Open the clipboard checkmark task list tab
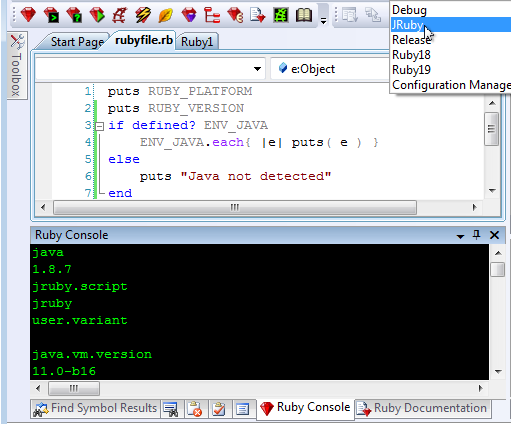This screenshot has height=424, width=511. pos(219,409)
